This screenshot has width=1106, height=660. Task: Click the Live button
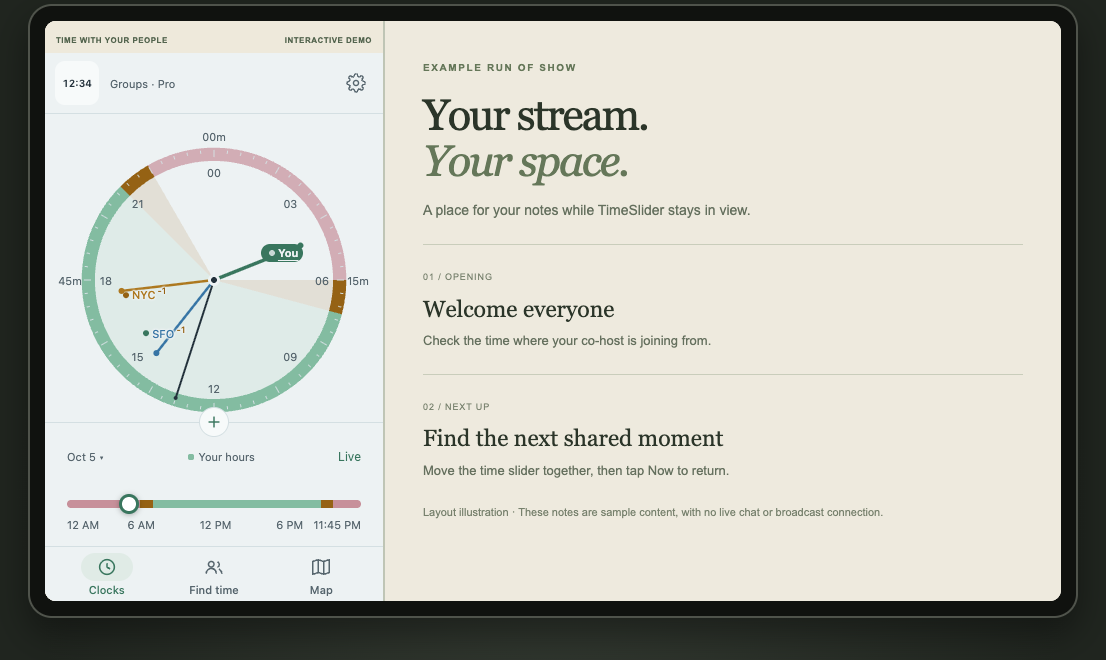click(349, 457)
